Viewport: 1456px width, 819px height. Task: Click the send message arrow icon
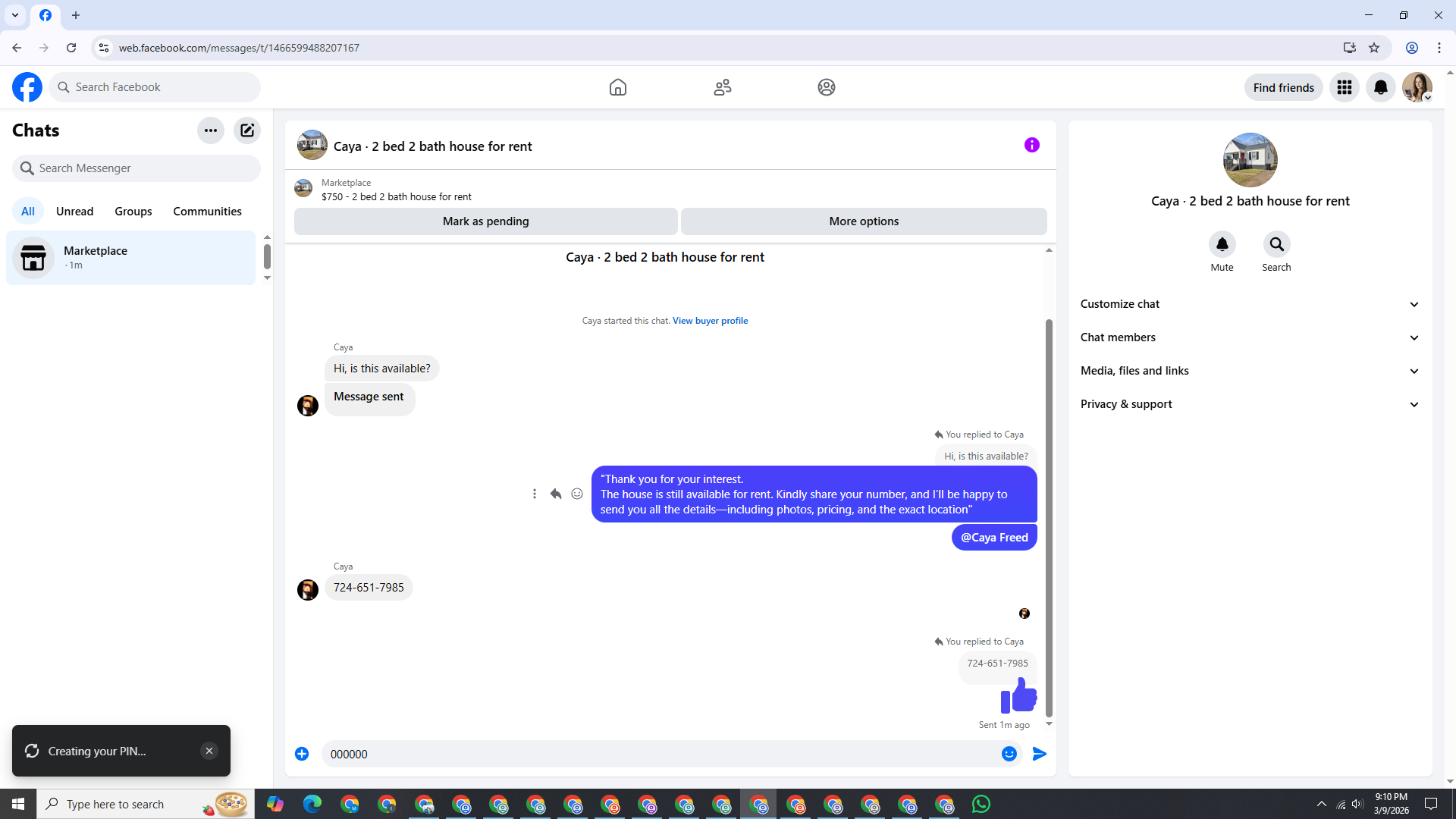[1040, 754]
